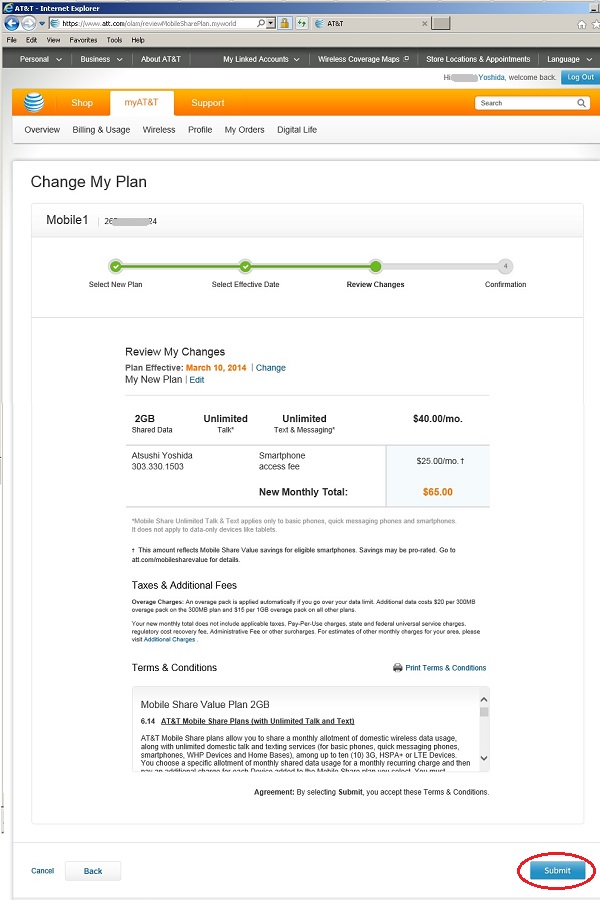Open the Language dropdown
600x900 pixels.
pos(569,59)
